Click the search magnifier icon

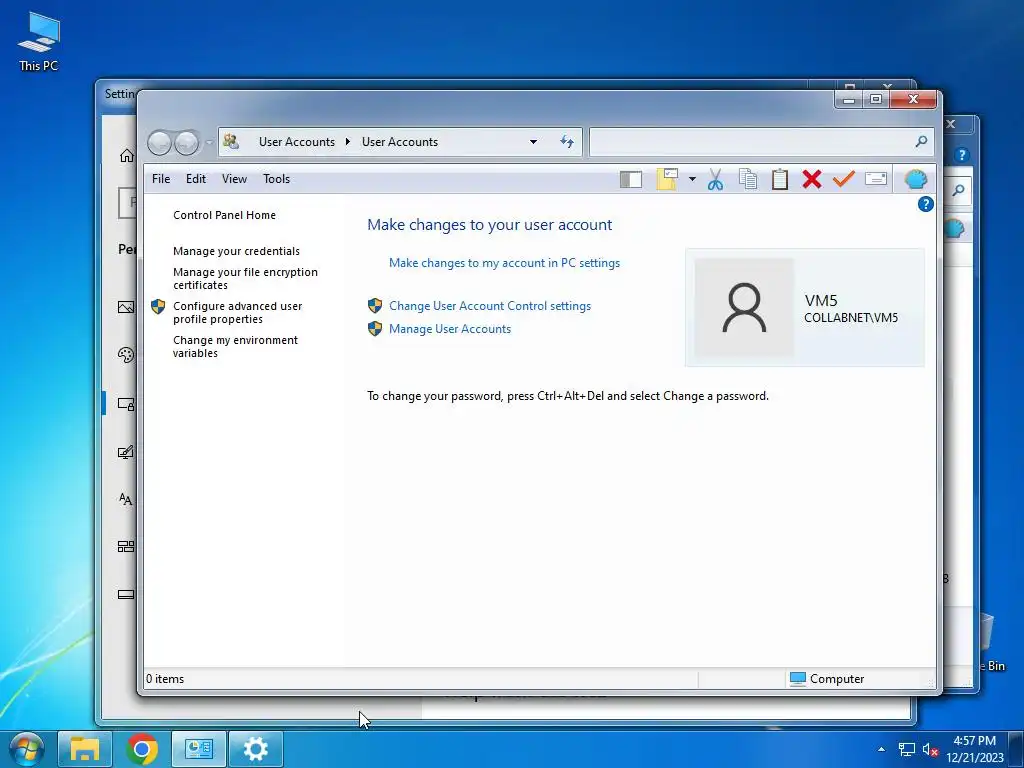(921, 142)
